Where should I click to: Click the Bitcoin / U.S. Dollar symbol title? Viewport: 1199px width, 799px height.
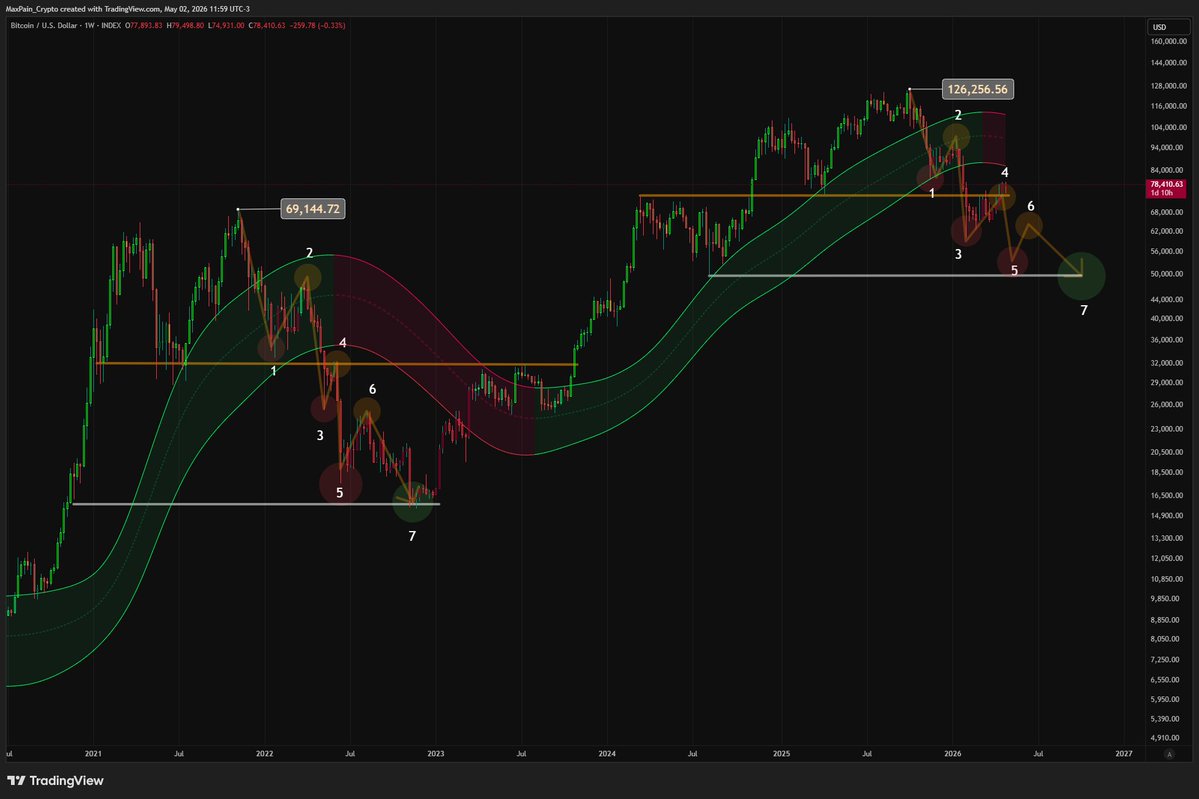point(44,25)
